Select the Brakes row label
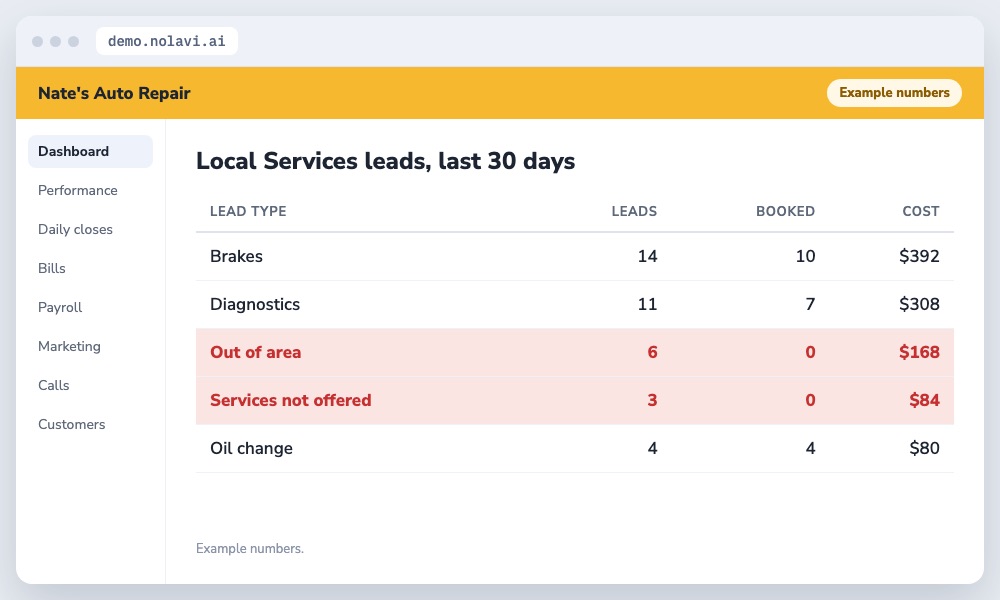 [237, 256]
